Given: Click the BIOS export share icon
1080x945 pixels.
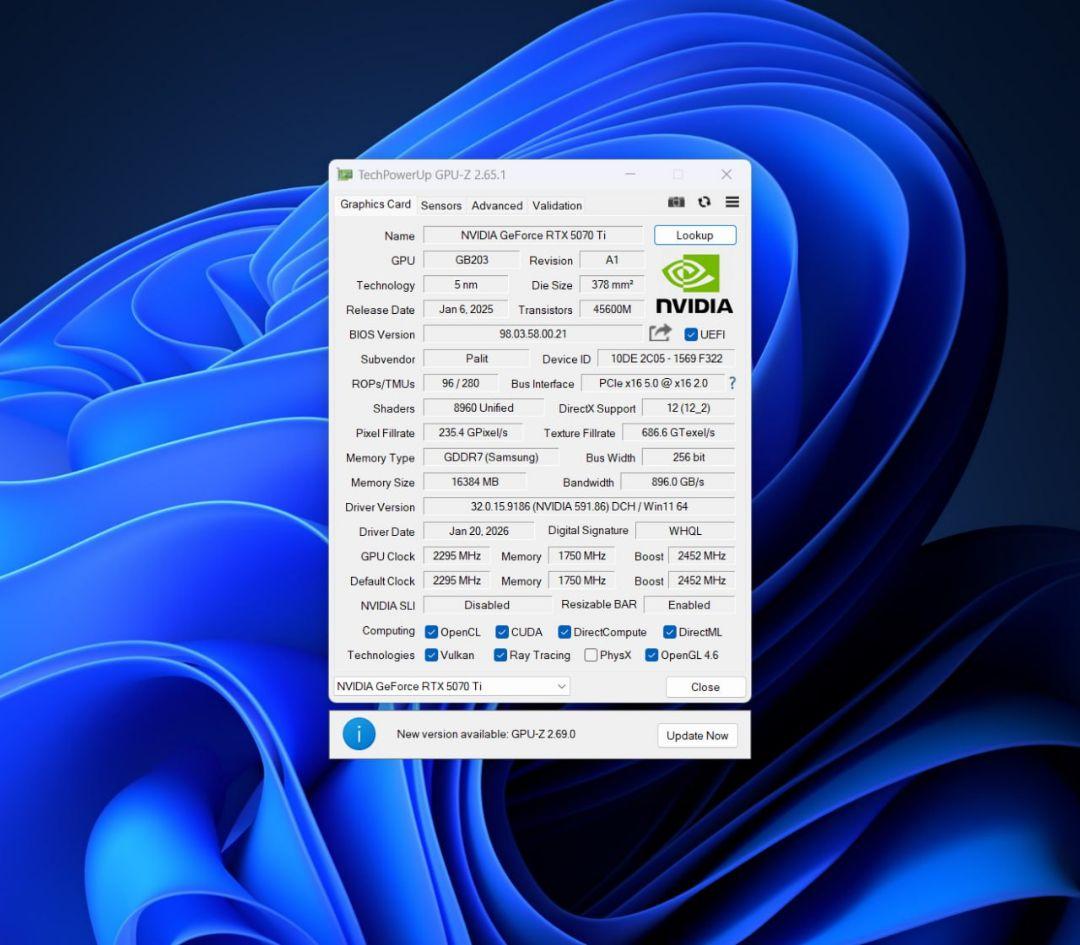Looking at the screenshot, I should 660,333.
